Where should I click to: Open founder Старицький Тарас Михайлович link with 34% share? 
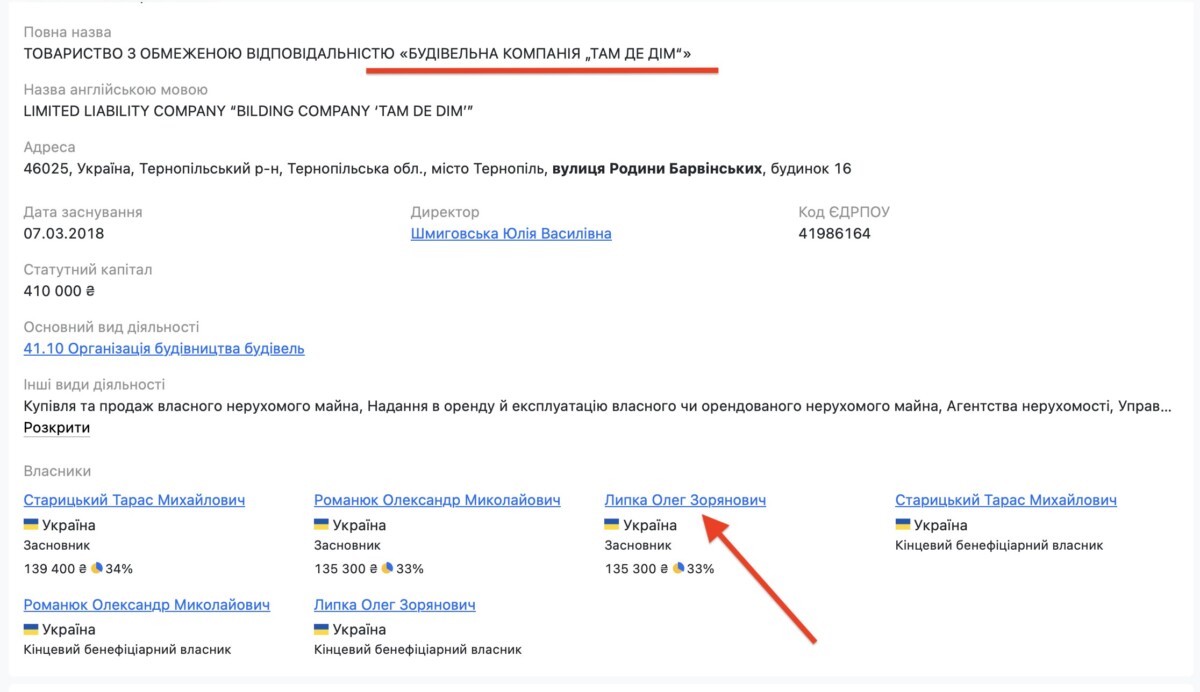[x=134, y=500]
